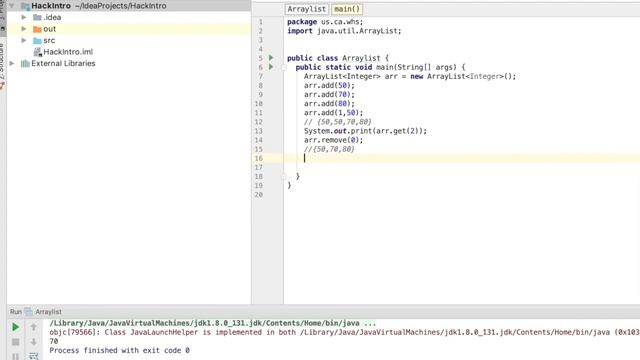Click the Arraylist run configuration icon

pos(29,311)
